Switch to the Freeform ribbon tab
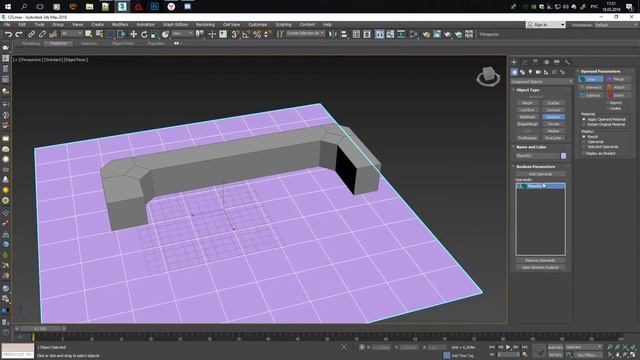The height and width of the screenshot is (360, 640). coord(58,43)
